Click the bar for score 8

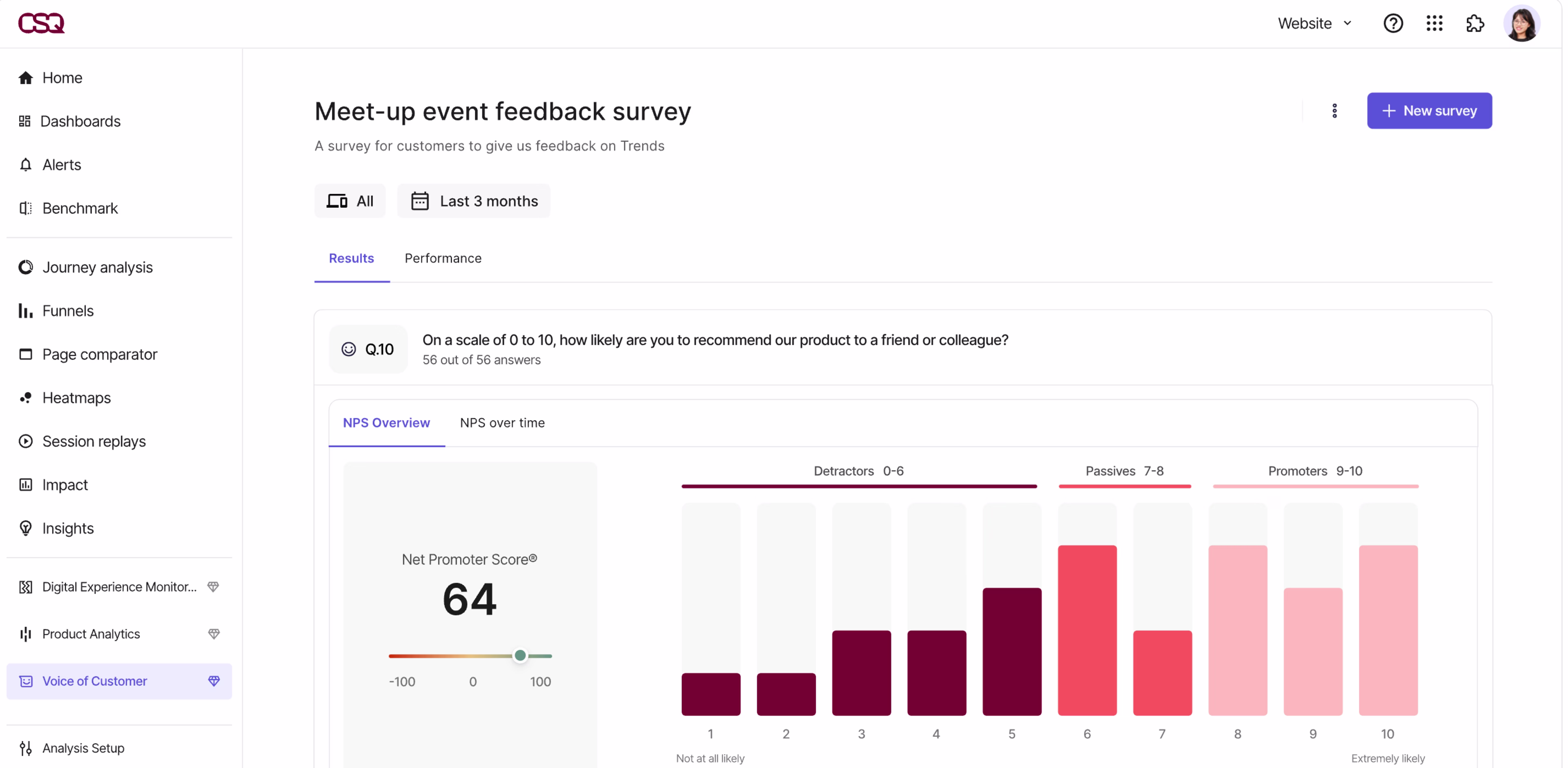tap(1238, 630)
